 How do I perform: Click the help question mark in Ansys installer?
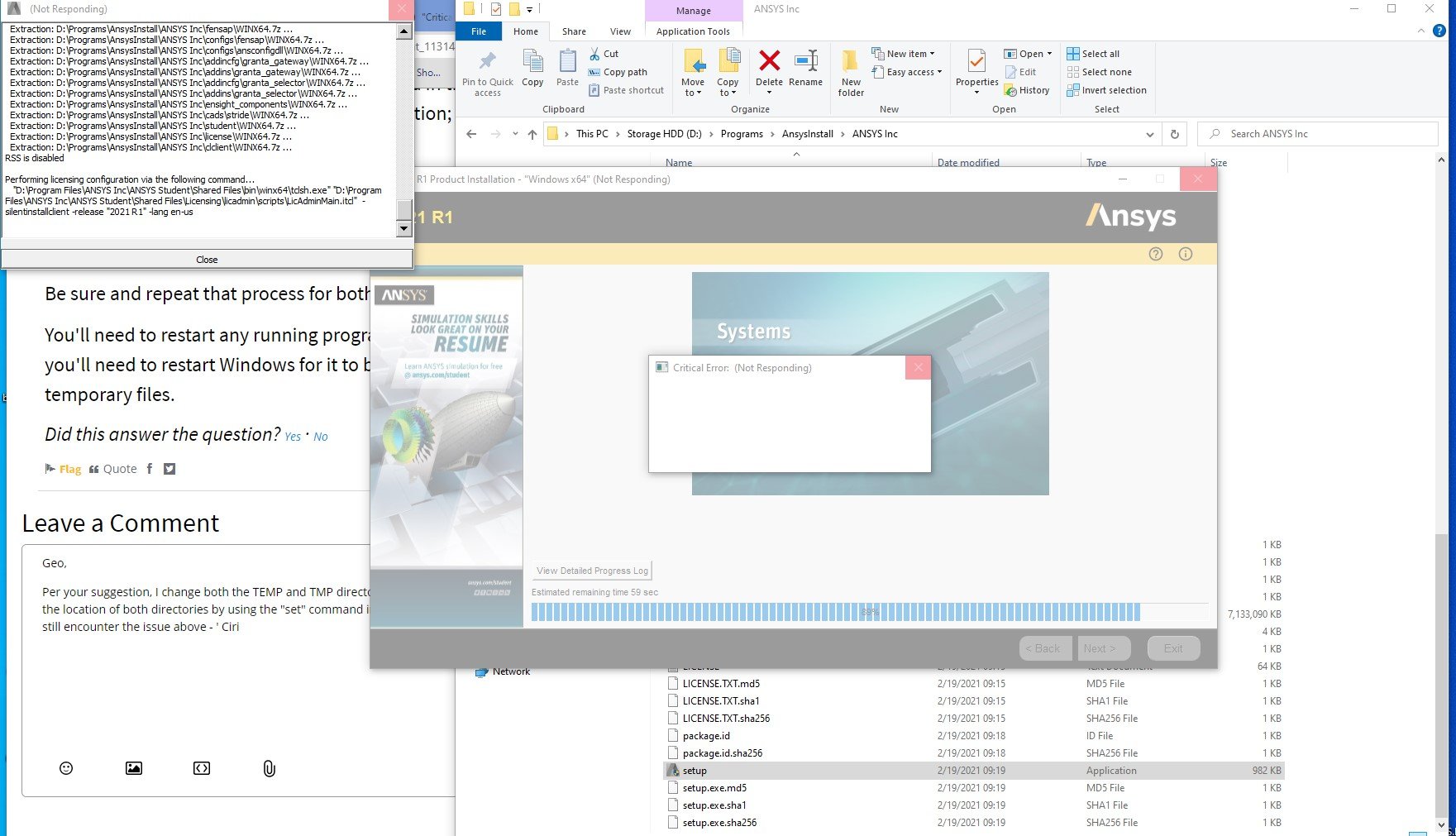point(1156,254)
